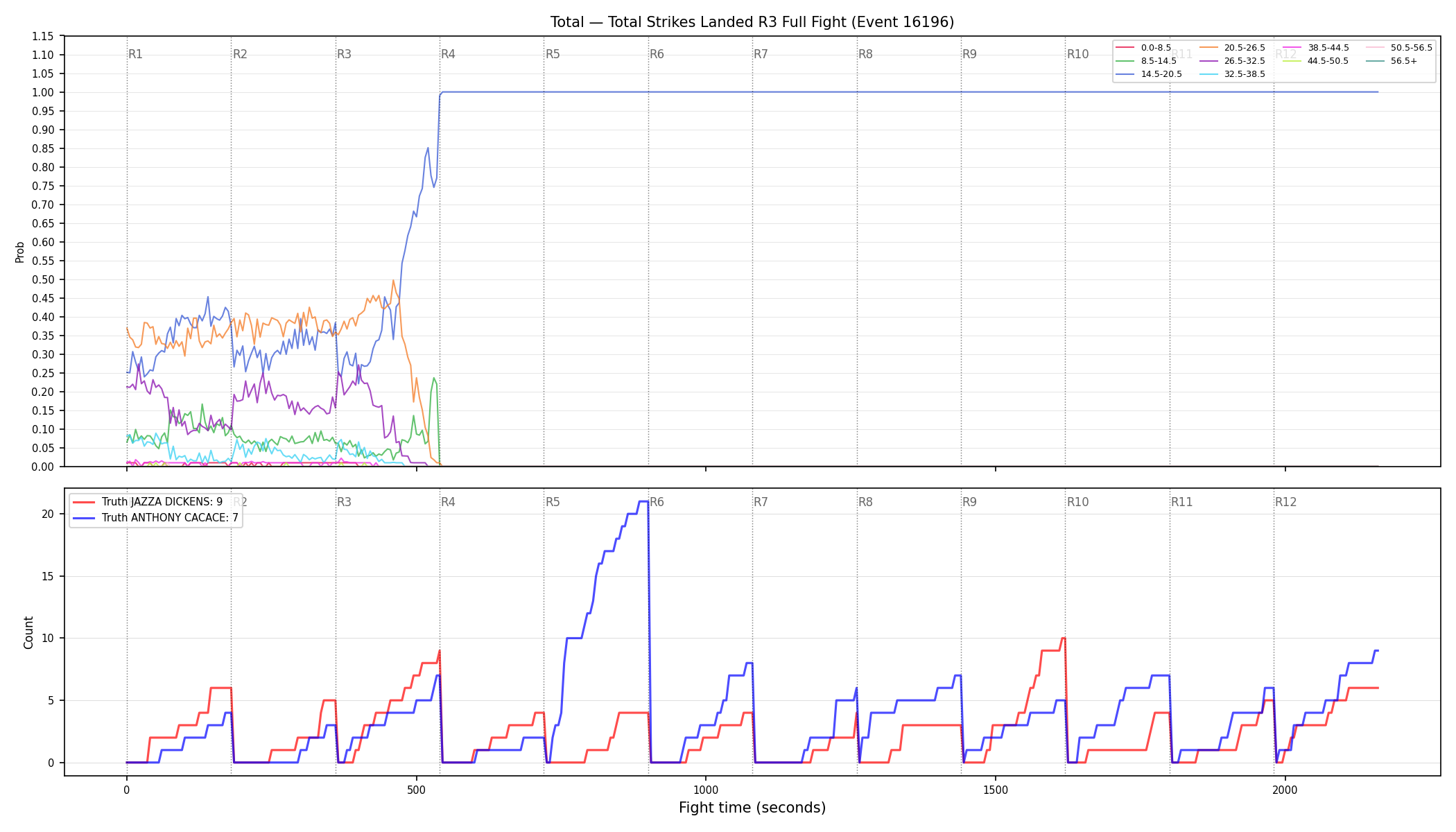Click the 'Fight time (seconds)' x-axis label

point(752,808)
